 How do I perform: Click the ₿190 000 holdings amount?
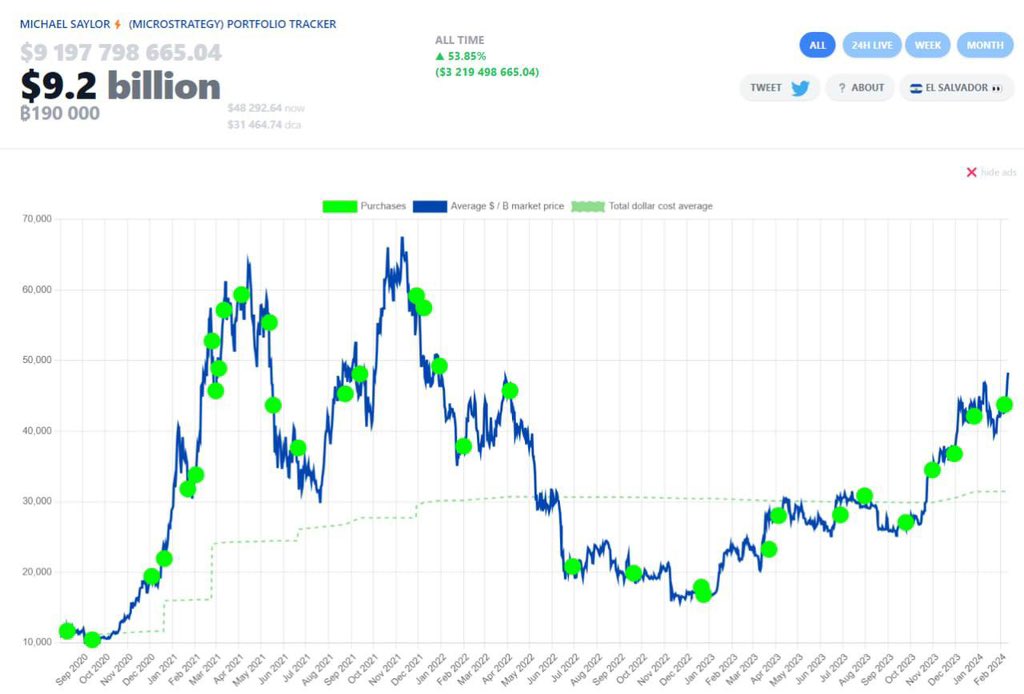60,113
